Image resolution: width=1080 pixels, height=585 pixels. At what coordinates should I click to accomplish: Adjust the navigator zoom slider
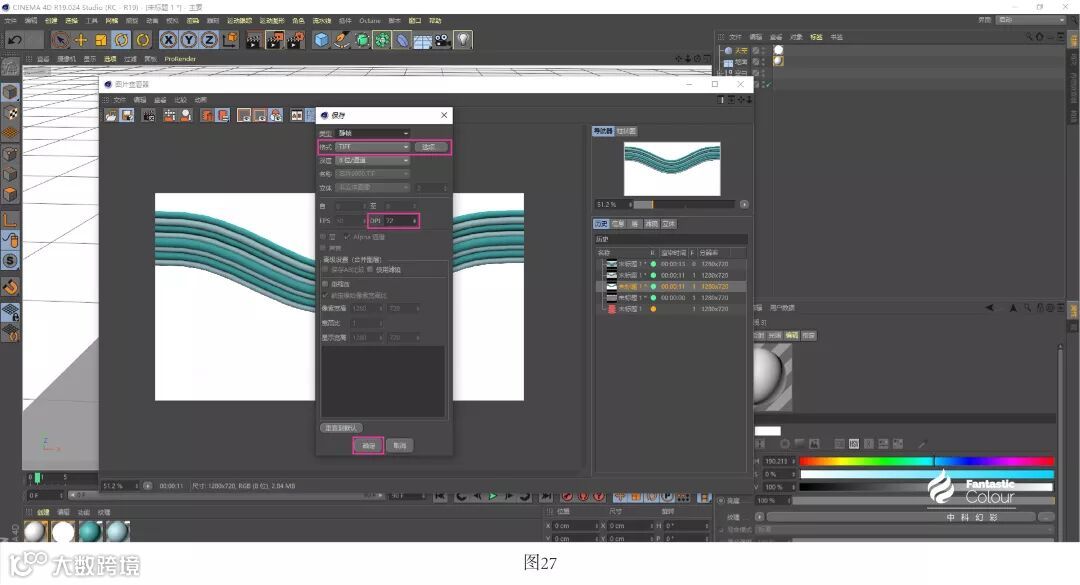[683, 205]
